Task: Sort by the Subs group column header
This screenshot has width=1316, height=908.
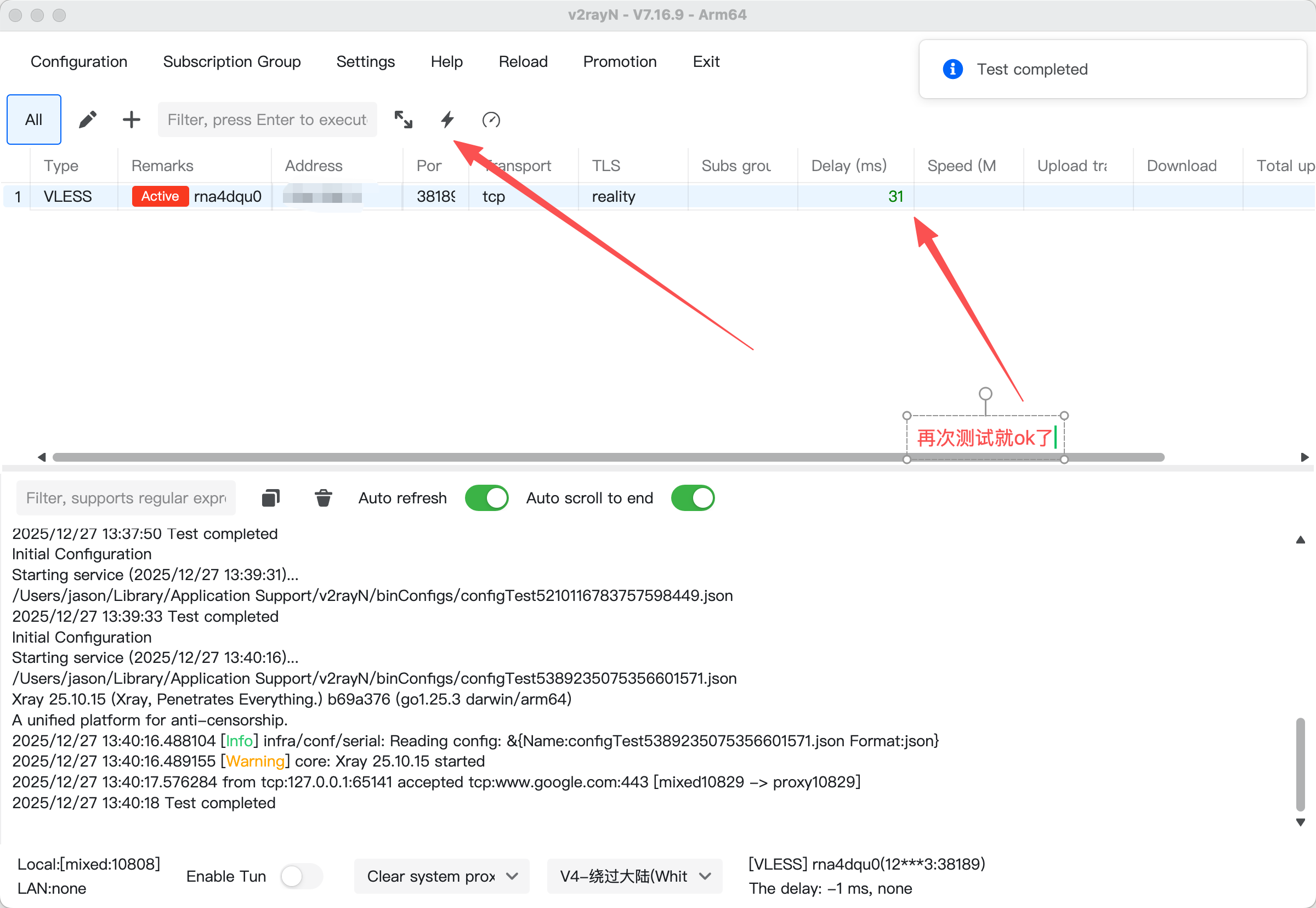Action: coord(742,166)
